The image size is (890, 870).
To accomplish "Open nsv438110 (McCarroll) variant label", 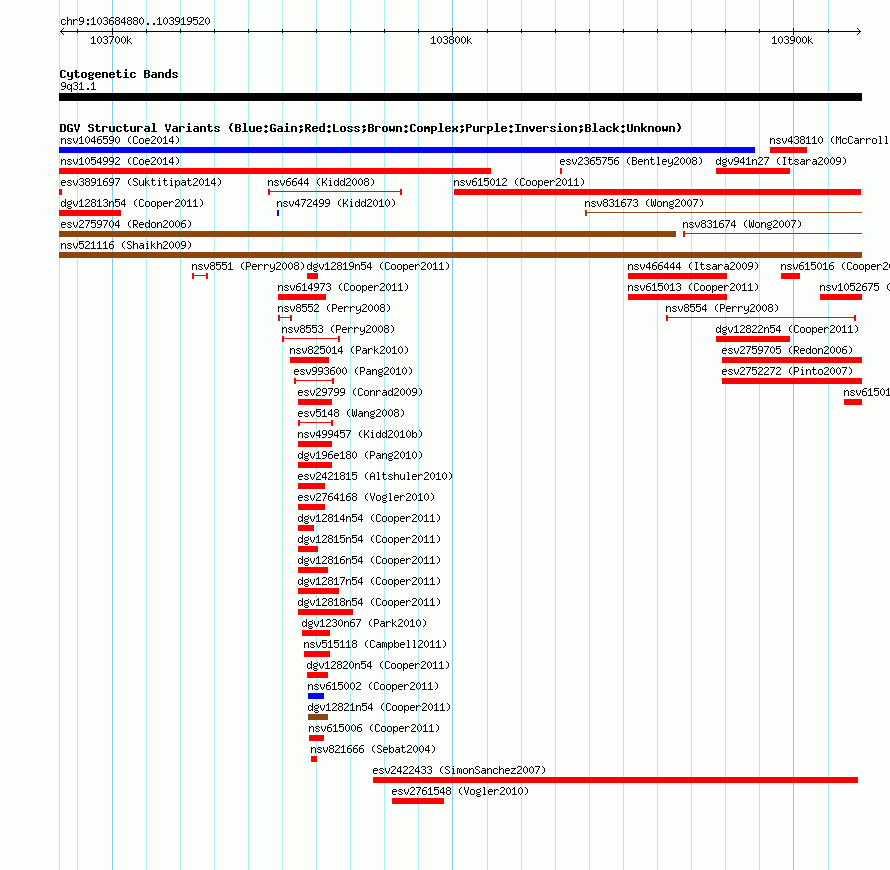I will (x=829, y=140).
